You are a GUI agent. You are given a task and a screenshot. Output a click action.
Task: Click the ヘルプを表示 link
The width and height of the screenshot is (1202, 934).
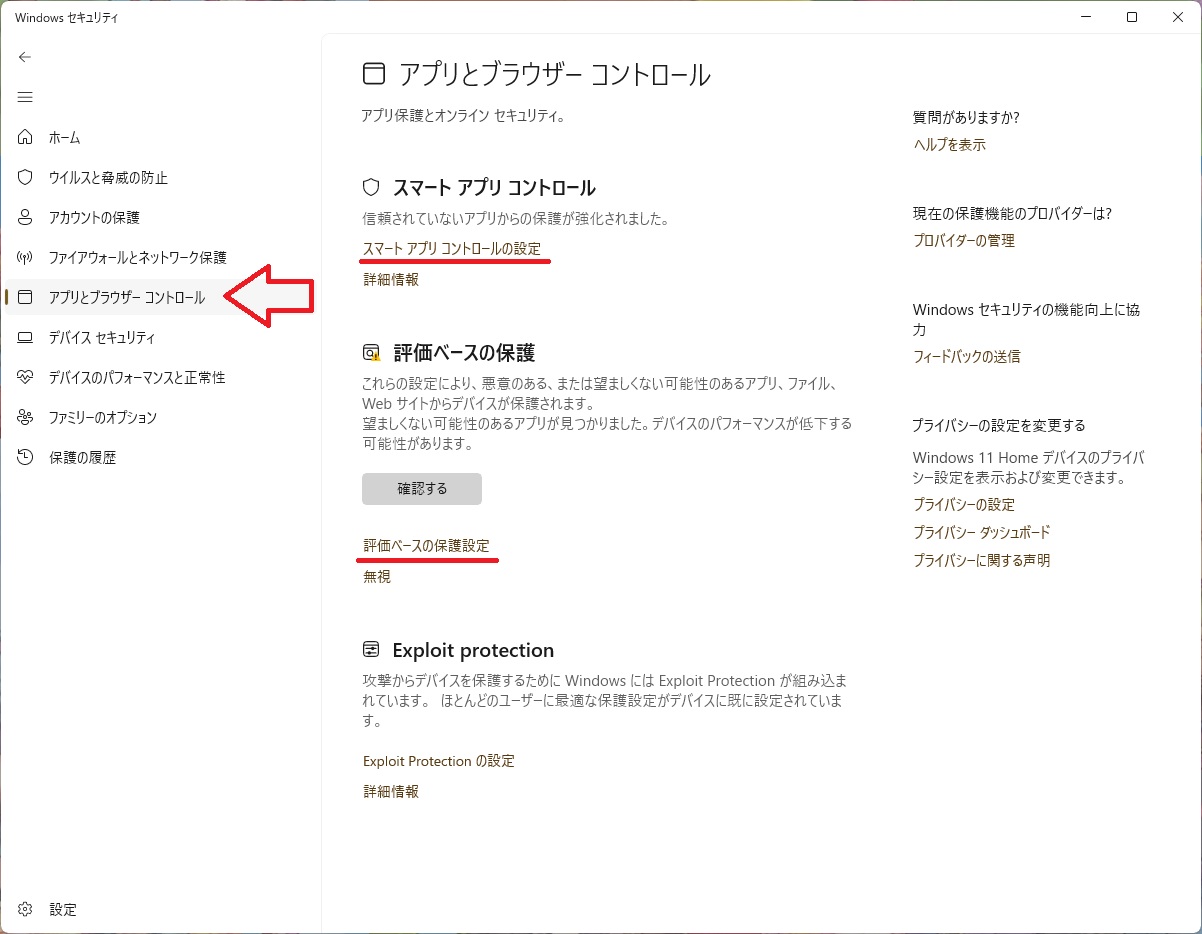(949, 144)
